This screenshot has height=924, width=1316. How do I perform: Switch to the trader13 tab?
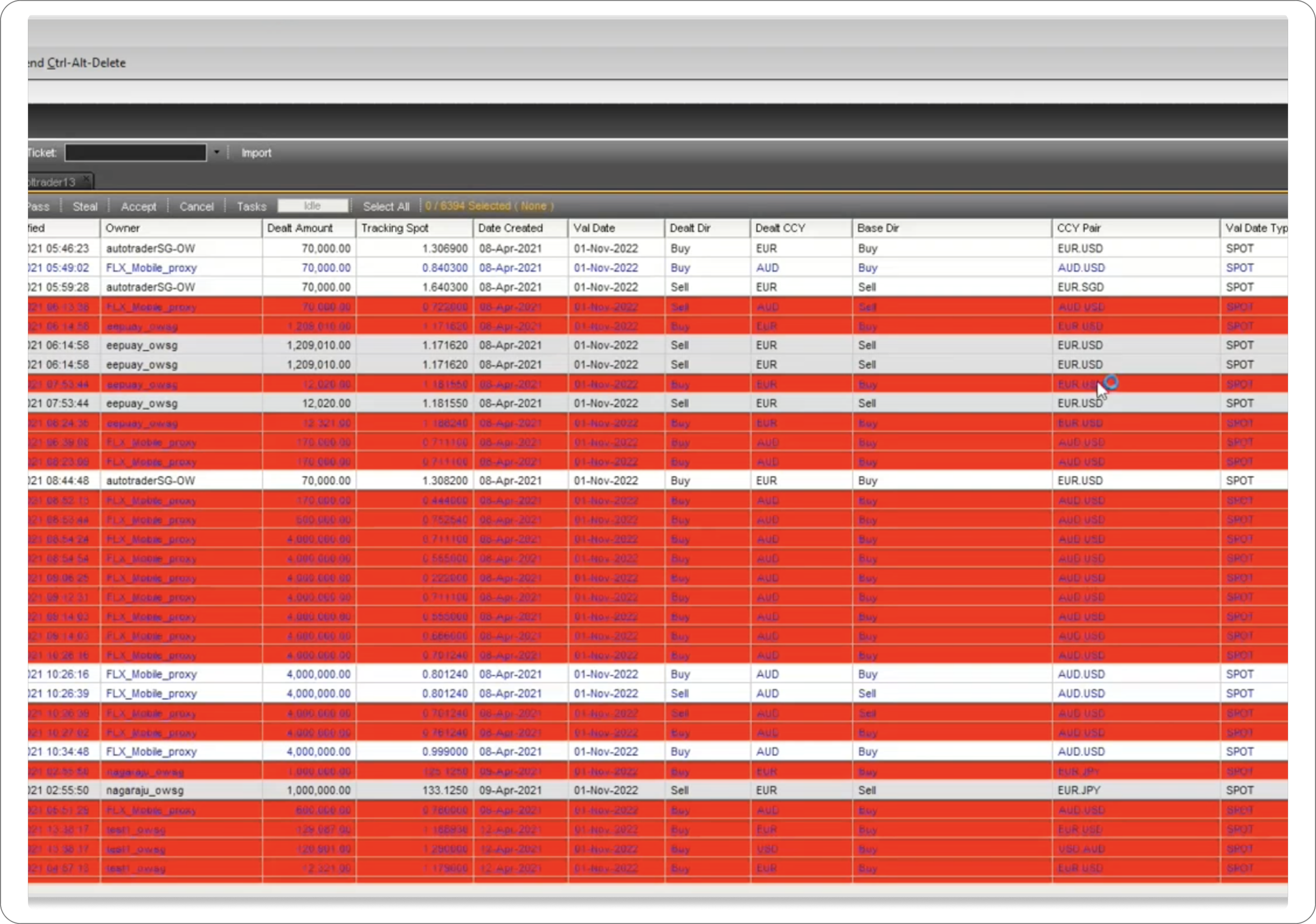click(x=53, y=182)
